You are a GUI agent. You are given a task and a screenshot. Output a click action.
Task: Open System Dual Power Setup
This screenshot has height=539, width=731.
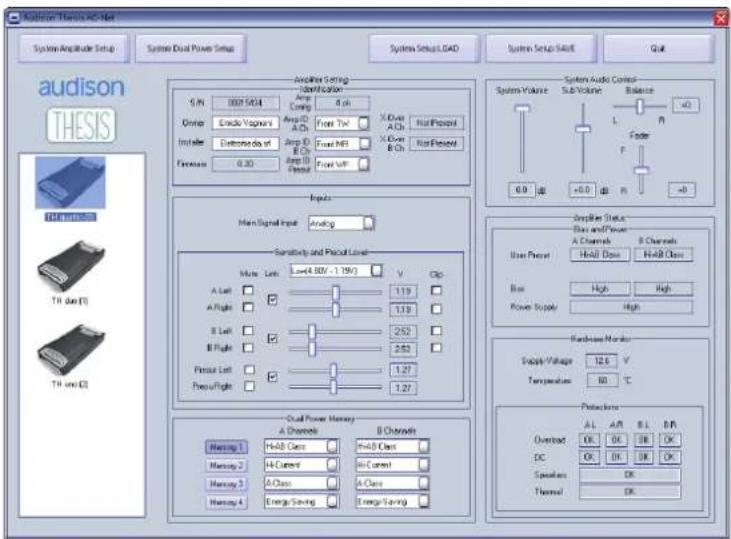pos(190,48)
